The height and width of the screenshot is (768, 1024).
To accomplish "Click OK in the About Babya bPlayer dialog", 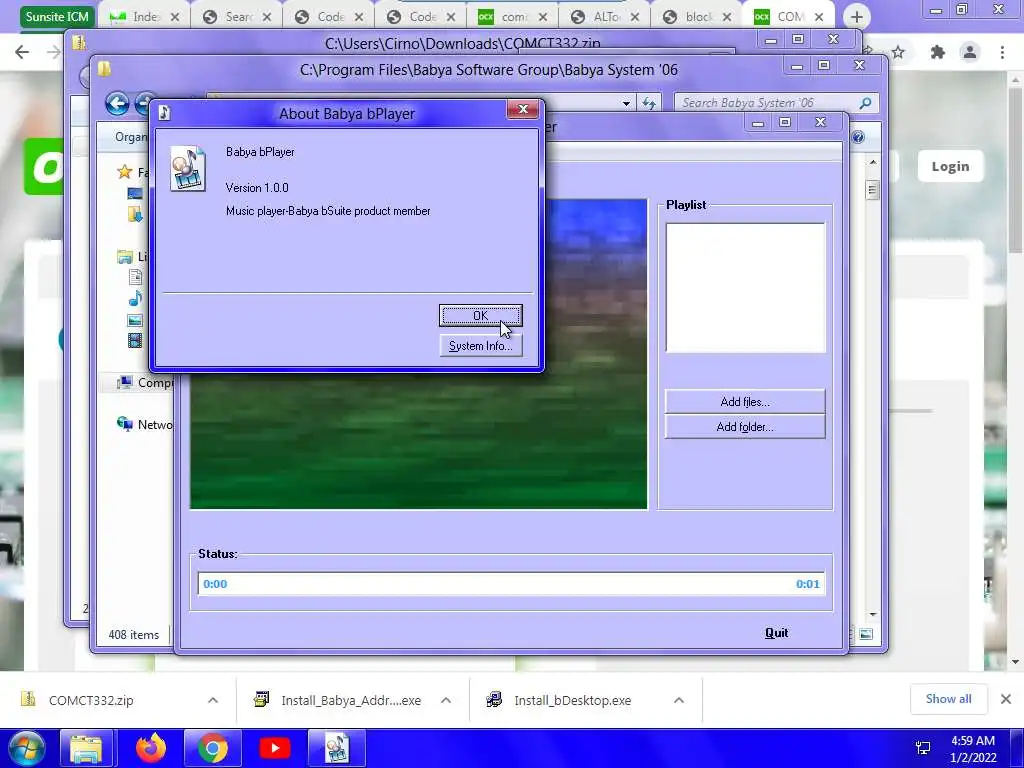I will 481,315.
